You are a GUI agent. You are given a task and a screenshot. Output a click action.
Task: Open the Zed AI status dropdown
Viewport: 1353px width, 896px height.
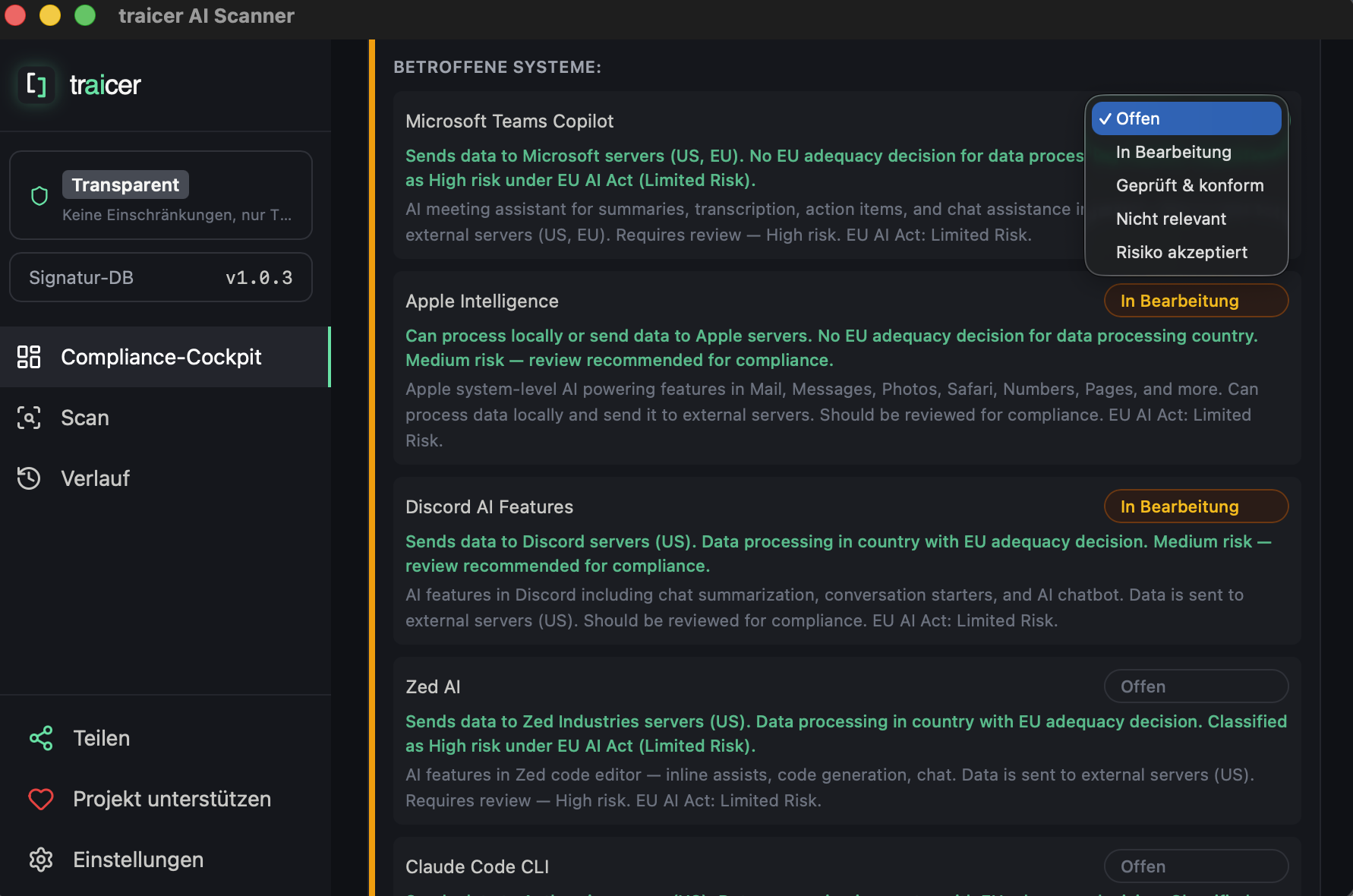click(1195, 686)
